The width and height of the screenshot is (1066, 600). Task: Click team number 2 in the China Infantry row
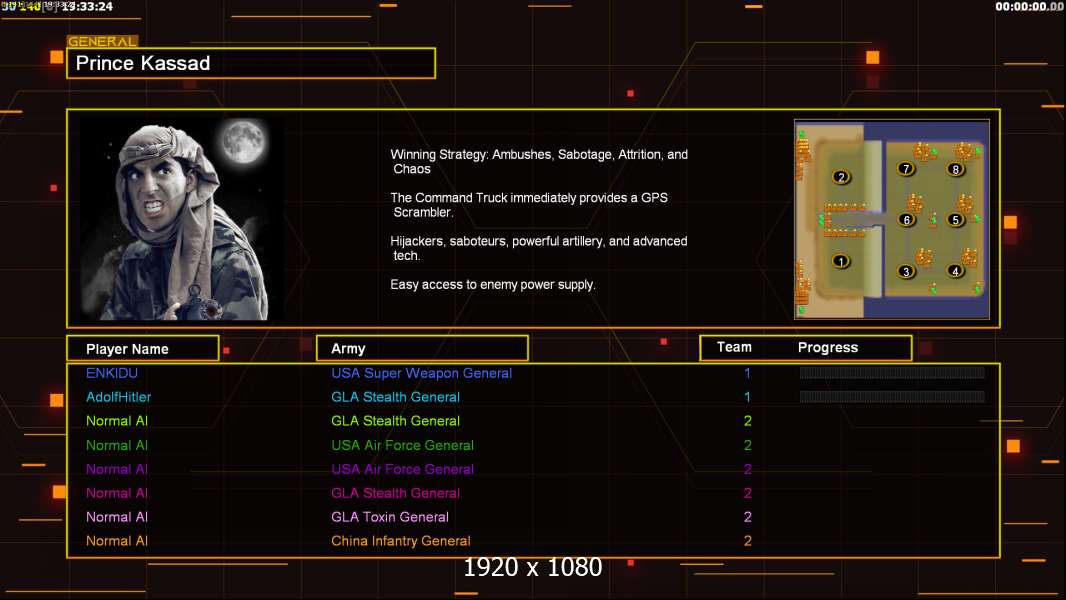coord(748,541)
